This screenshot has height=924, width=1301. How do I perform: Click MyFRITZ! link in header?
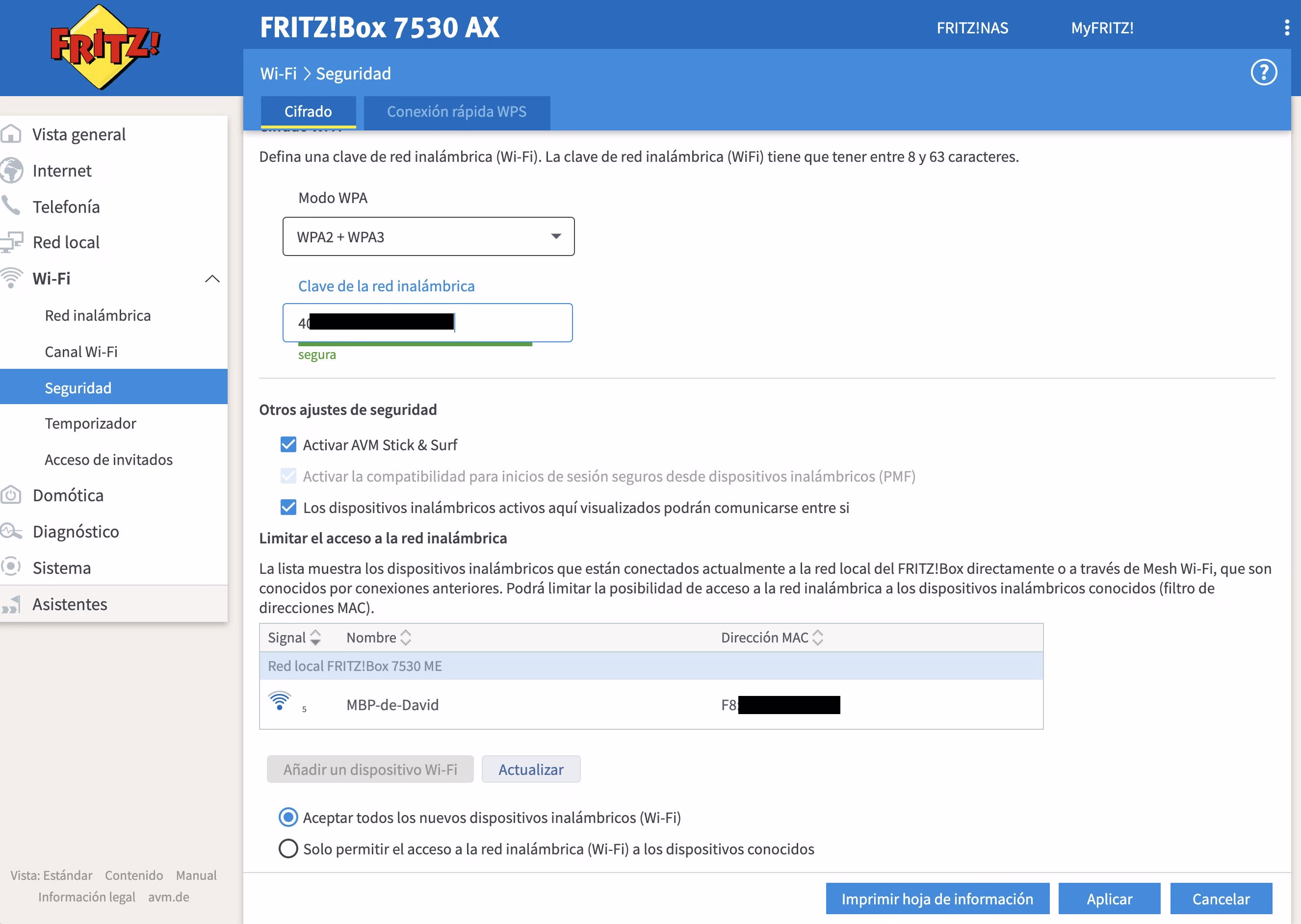click(x=1102, y=28)
